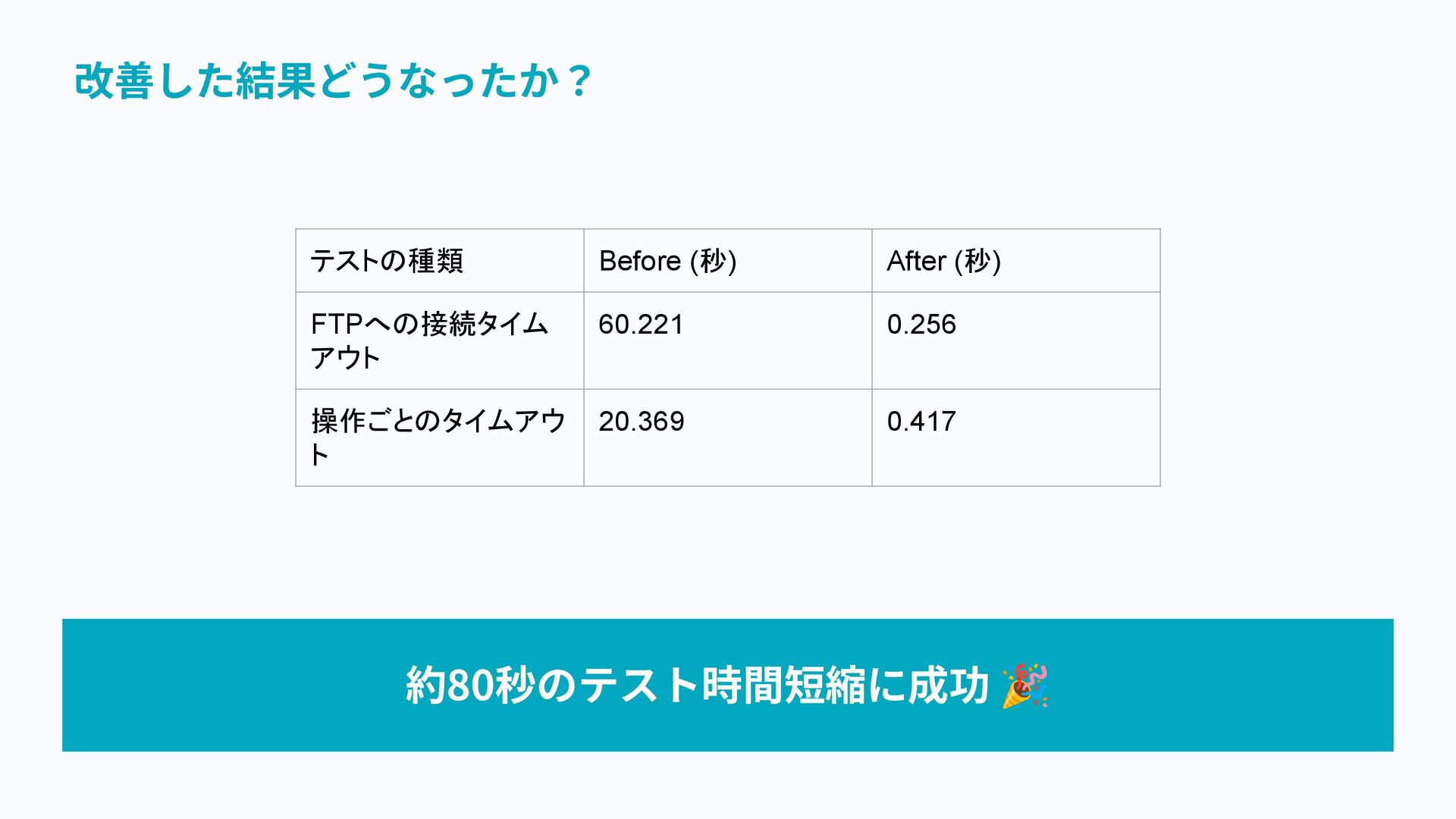Click the lone ト character in last row

319,455
